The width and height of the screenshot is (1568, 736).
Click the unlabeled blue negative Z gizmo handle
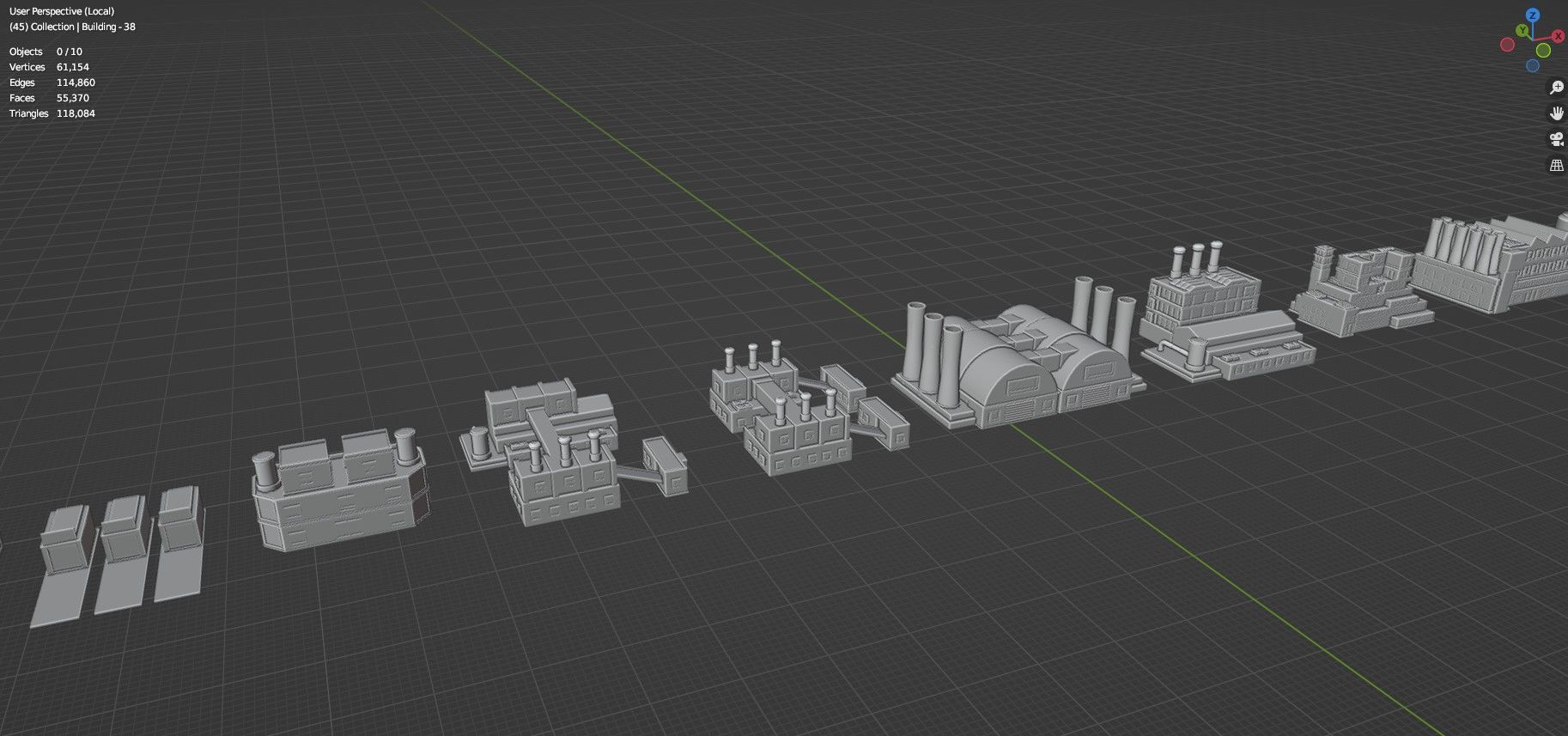(x=1533, y=66)
